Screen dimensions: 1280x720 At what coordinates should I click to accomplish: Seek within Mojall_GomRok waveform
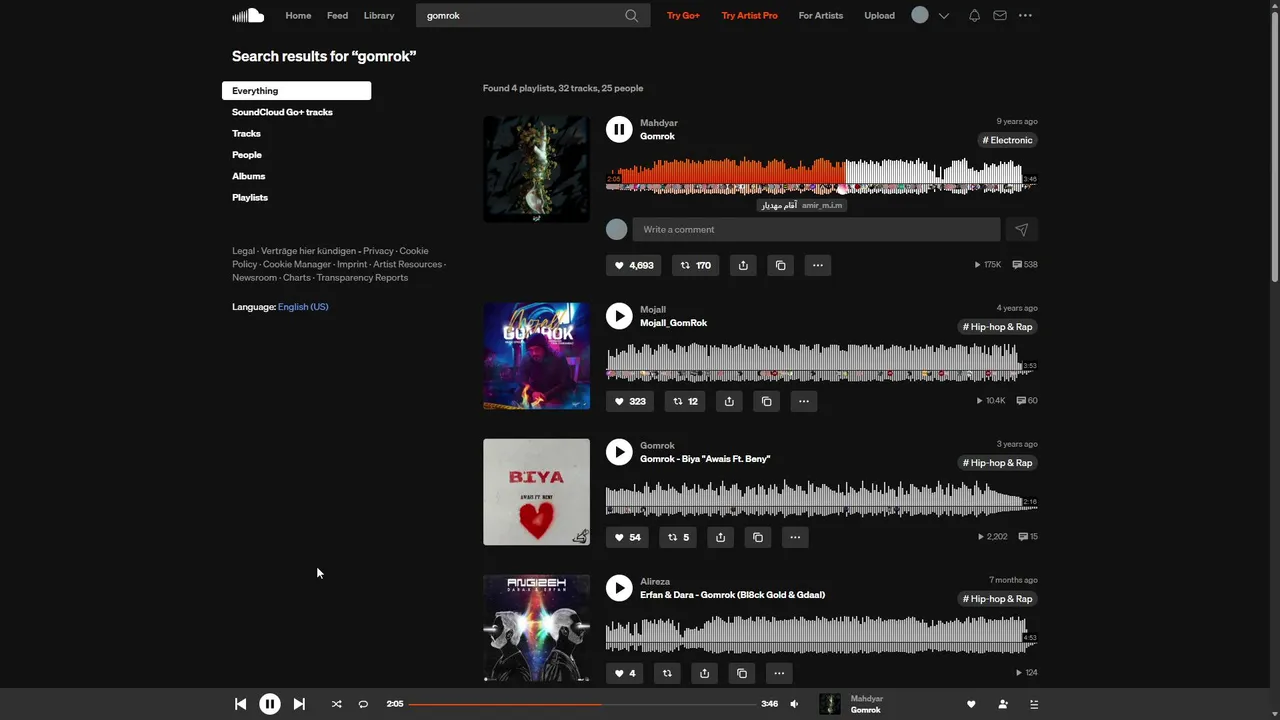(821, 361)
